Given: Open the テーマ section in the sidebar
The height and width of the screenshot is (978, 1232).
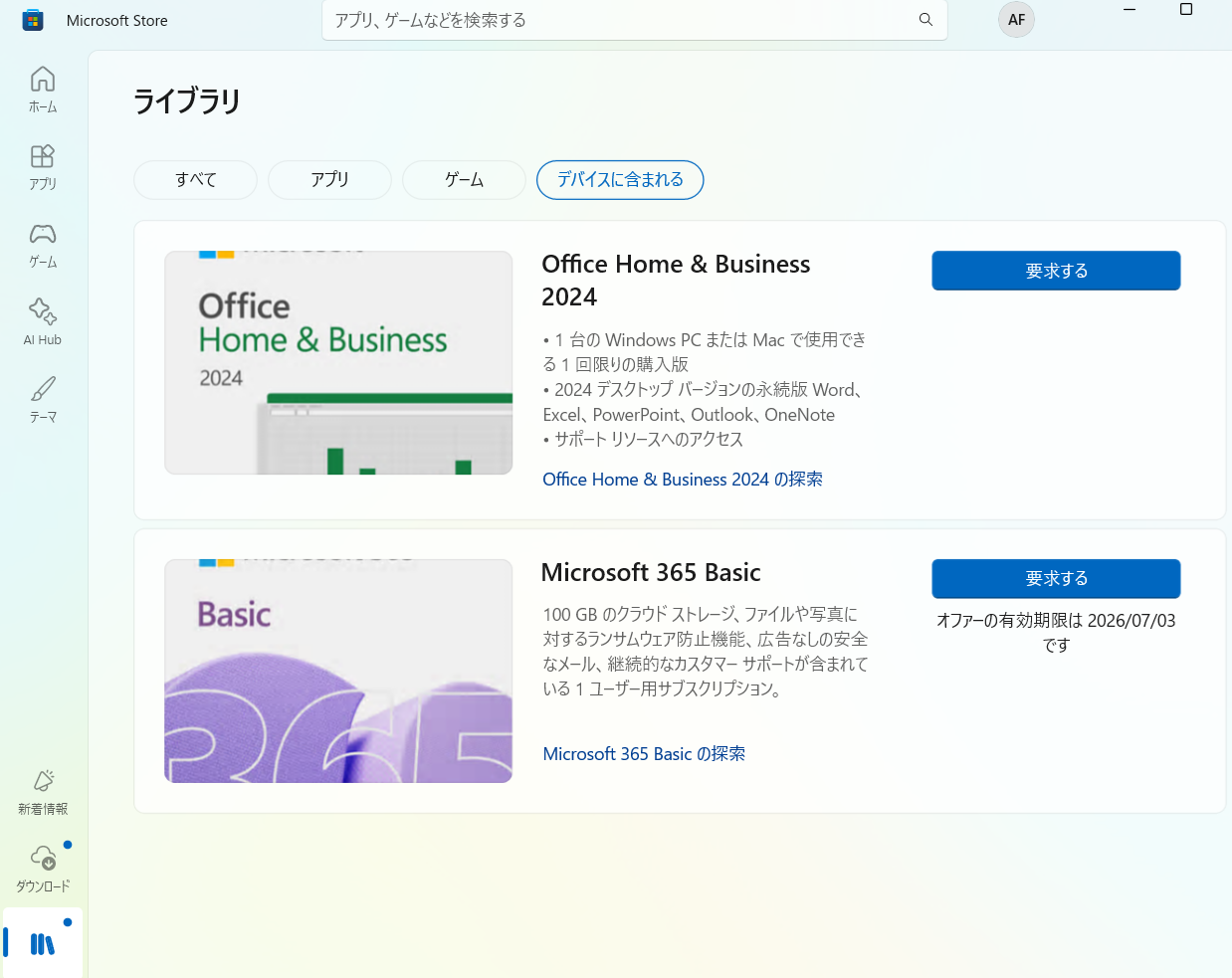Looking at the screenshot, I should pyautogui.click(x=42, y=398).
